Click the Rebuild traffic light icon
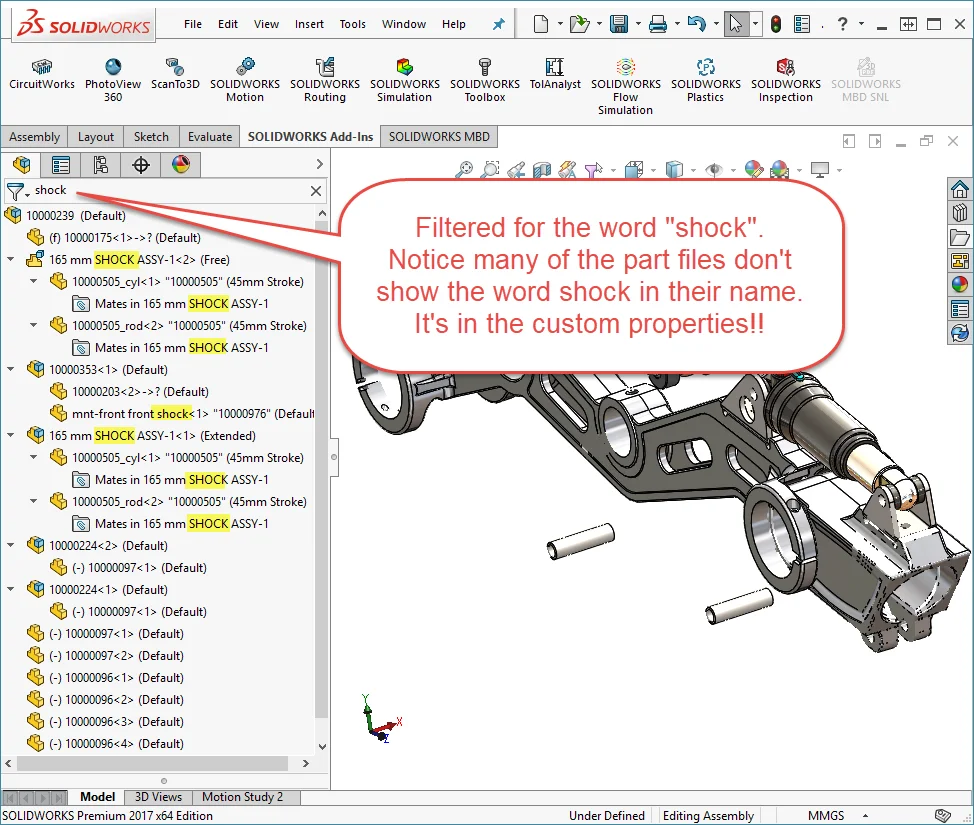Screen dimensions: 974x825 point(775,24)
